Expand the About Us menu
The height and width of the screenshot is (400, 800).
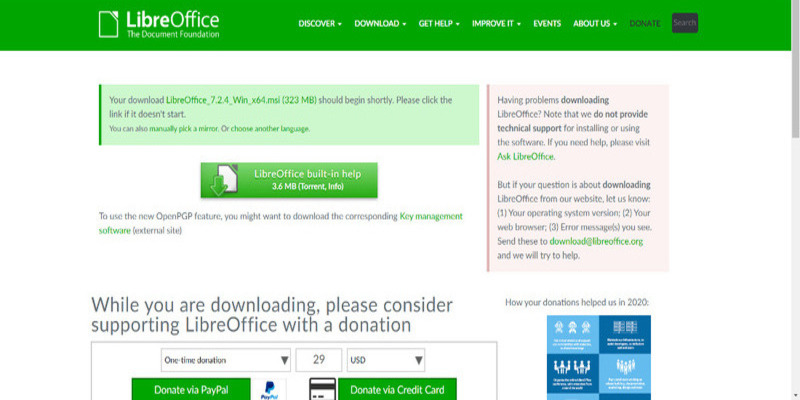click(x=595, y=23)
